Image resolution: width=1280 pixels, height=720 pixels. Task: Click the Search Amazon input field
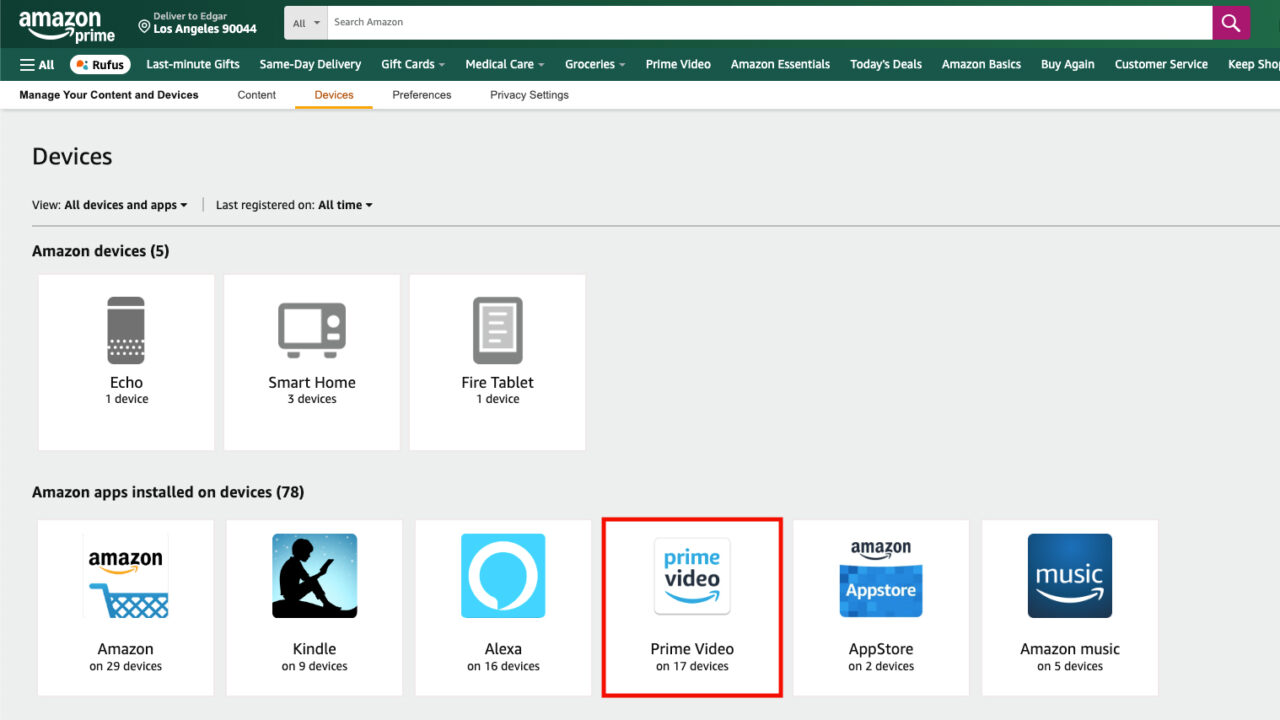pyautogui.click(x=770, y=22)
